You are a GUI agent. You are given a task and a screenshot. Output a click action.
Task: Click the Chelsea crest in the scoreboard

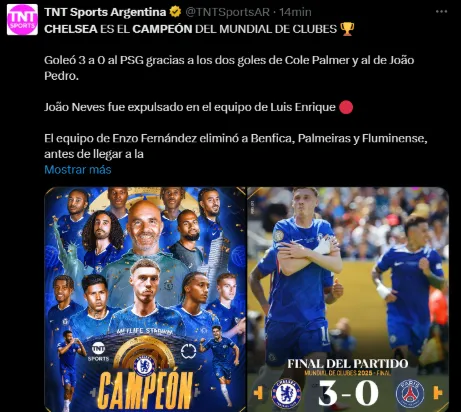pos(286,393)
